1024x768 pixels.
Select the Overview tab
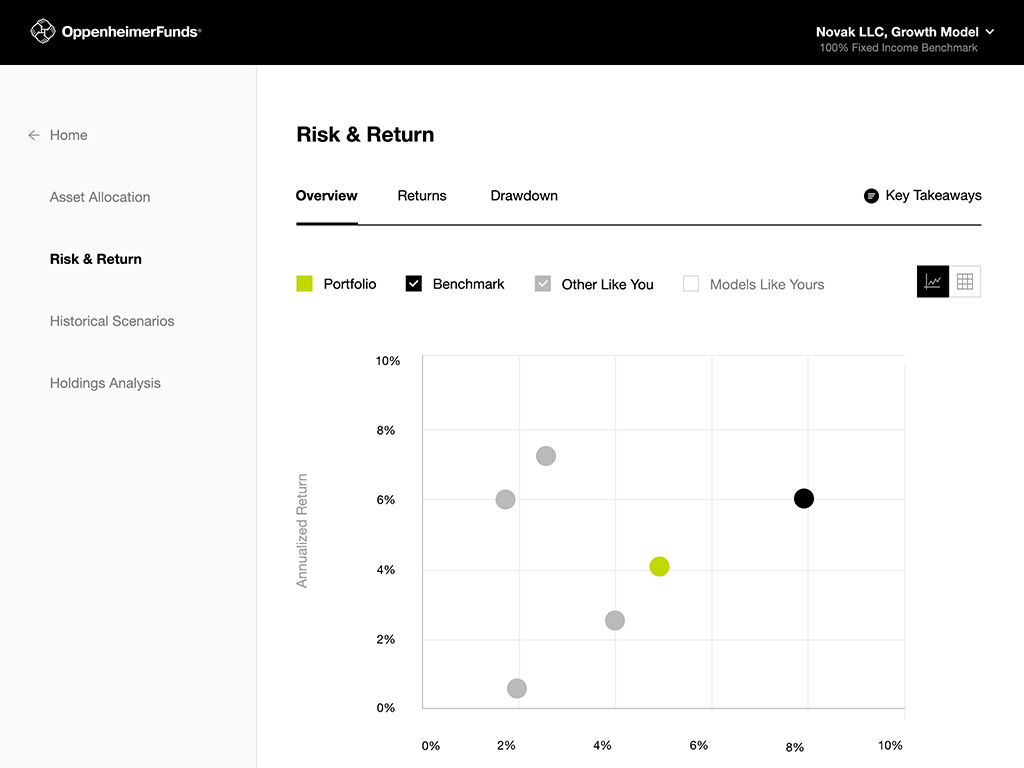tap(327, 196)
